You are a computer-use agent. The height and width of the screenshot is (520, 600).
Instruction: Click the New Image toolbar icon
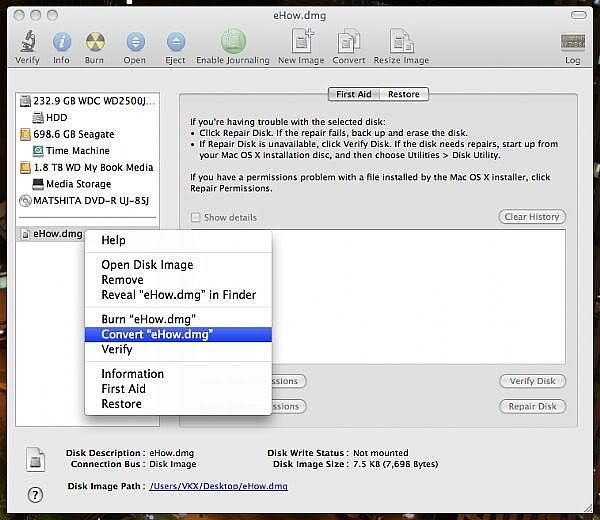302,41
